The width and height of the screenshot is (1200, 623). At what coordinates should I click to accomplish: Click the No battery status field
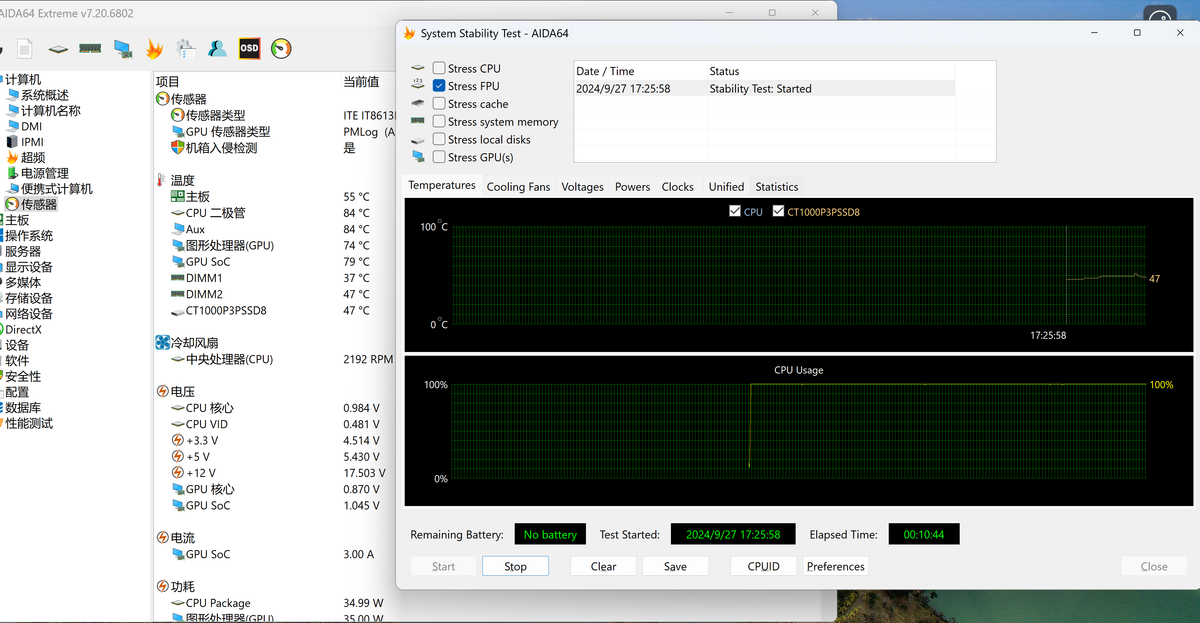pos(550,535)
